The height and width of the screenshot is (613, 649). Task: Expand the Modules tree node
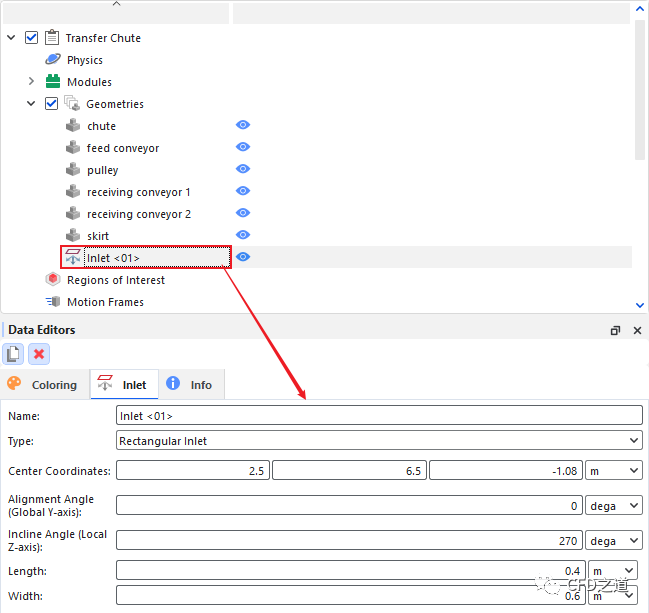click(x=31, y=82)
